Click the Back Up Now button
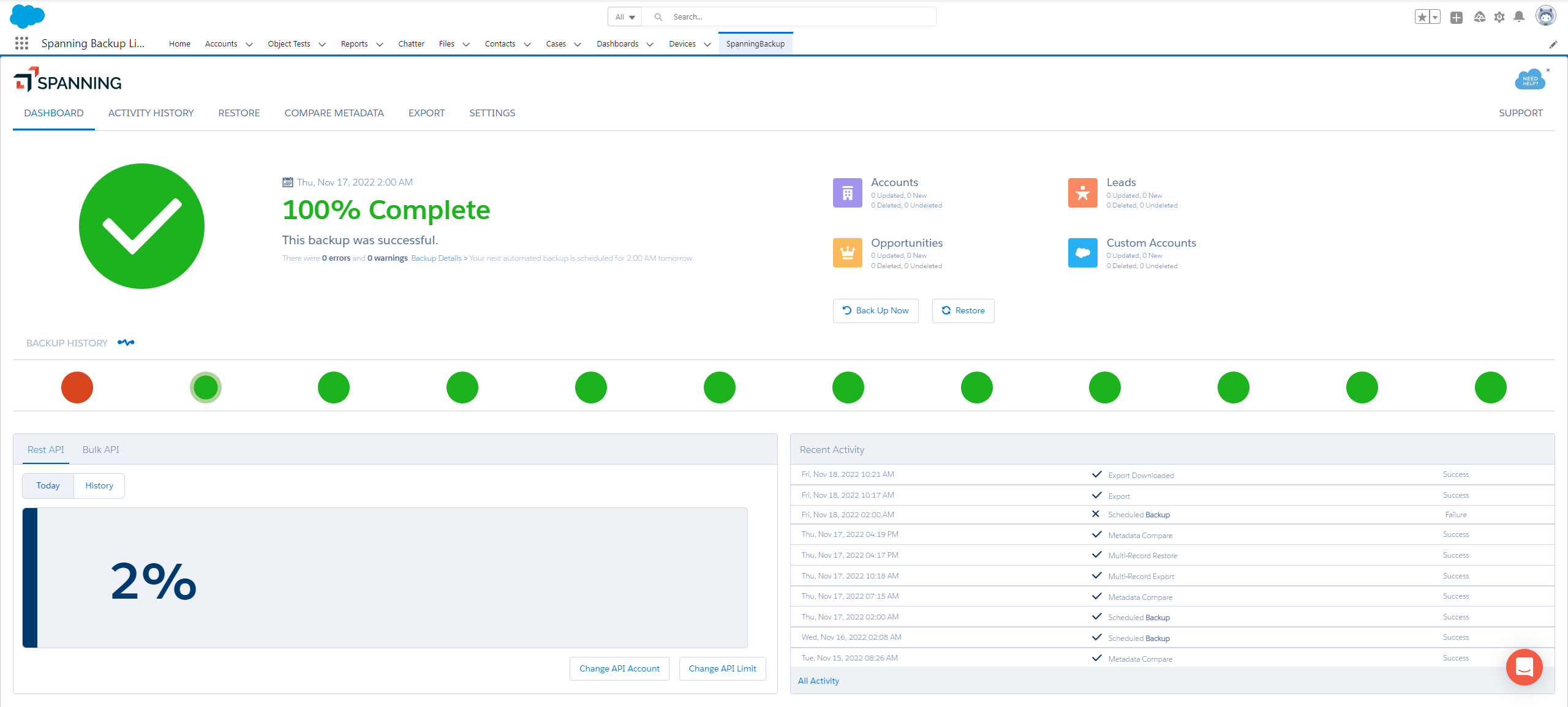 coord(875,310)
